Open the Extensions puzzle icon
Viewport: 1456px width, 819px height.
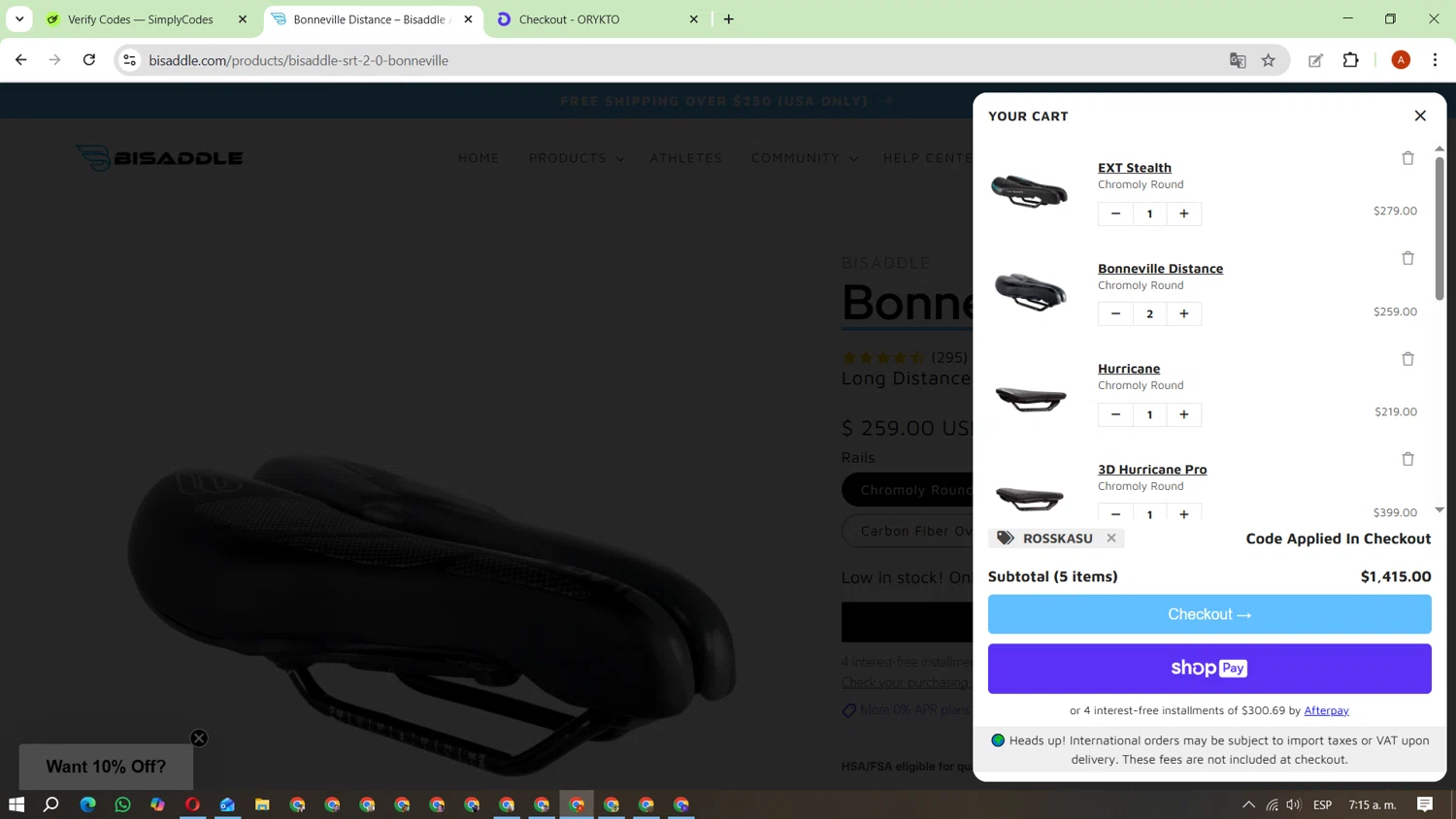[x=1351, y=60]
